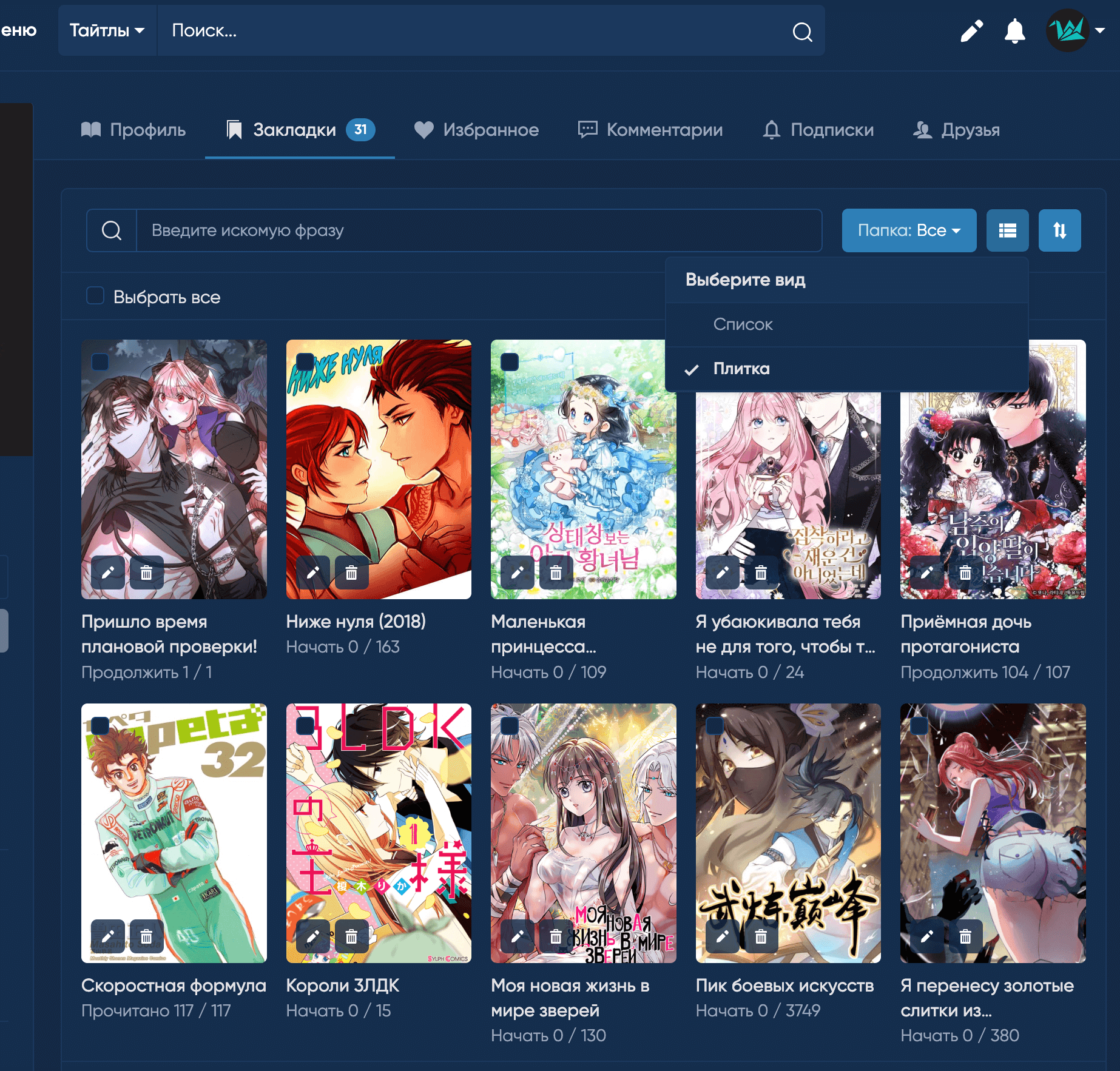Click the user avatar in header
Screen dimensions: 1120x1071
pyautogui.click(x=1068, y=30)
